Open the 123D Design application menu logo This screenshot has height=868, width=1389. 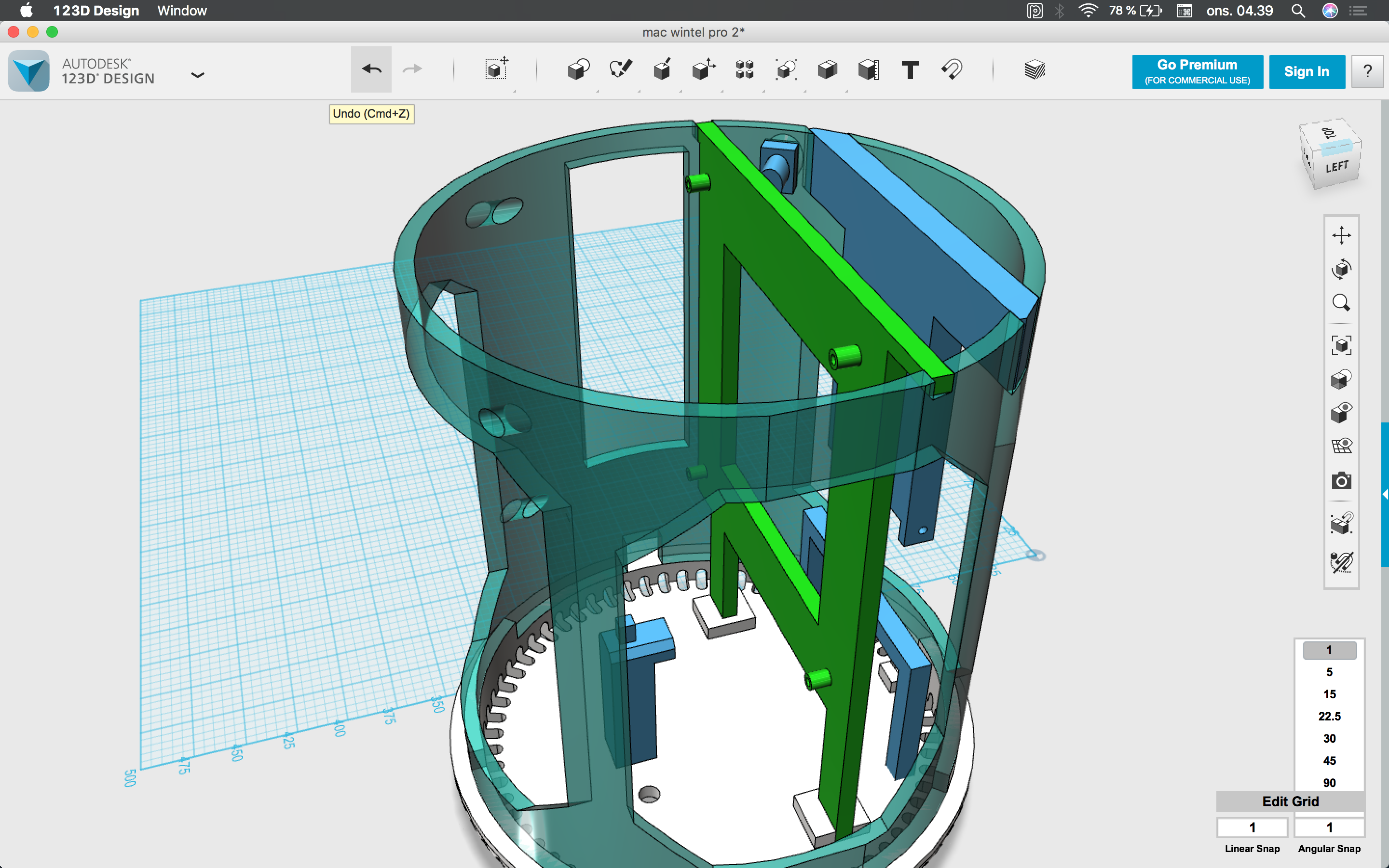(x=29, y=71)
